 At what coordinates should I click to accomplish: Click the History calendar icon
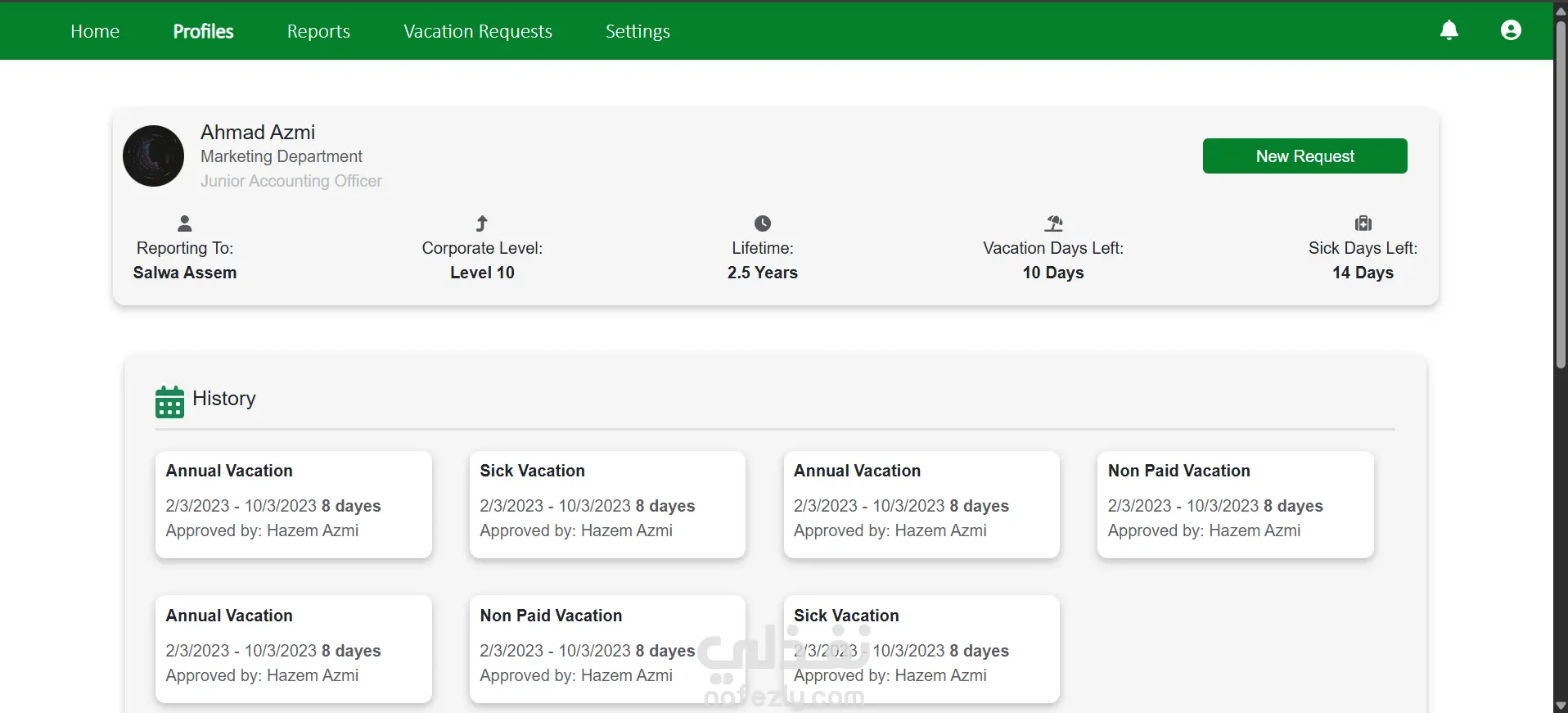pos(169,401)
